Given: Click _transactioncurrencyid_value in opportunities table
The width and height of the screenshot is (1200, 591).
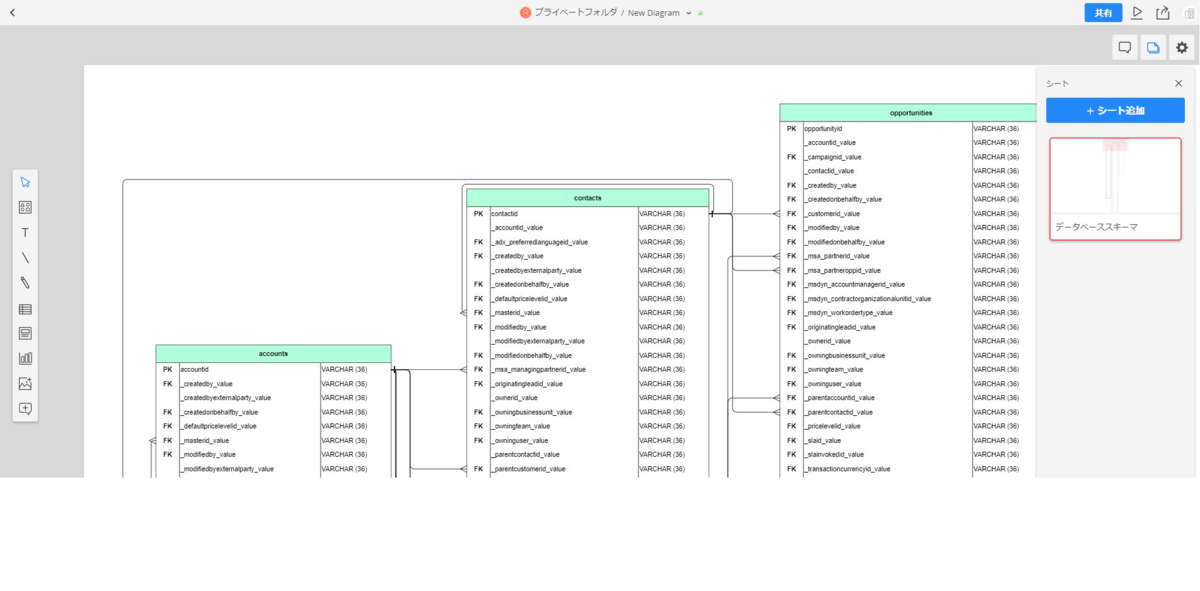Looking at the screenshot, I should [847, 469].
